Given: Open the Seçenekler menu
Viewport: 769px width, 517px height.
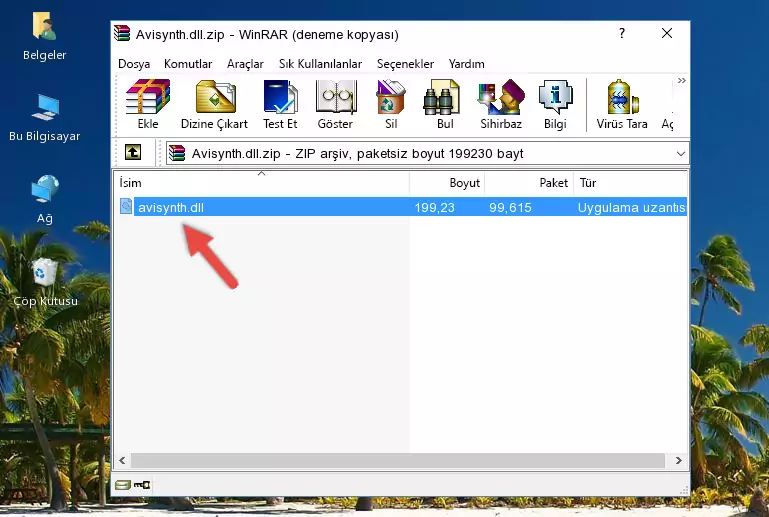Looking at the screenshot, I should coord(405,64).
